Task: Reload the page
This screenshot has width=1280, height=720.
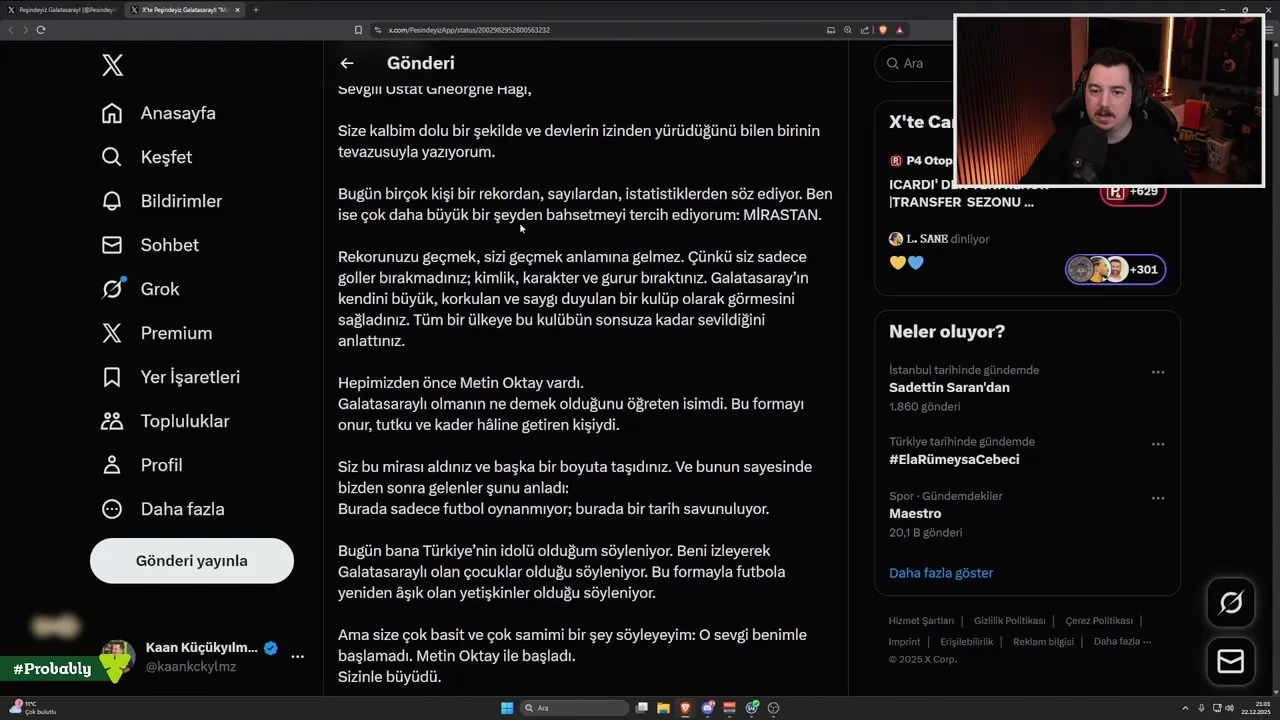Action: [41, 30]
